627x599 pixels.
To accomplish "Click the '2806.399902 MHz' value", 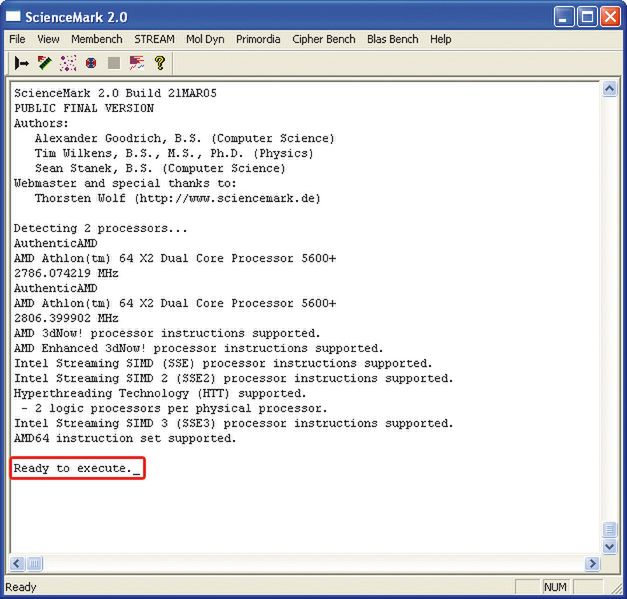I will click(66, 318).
